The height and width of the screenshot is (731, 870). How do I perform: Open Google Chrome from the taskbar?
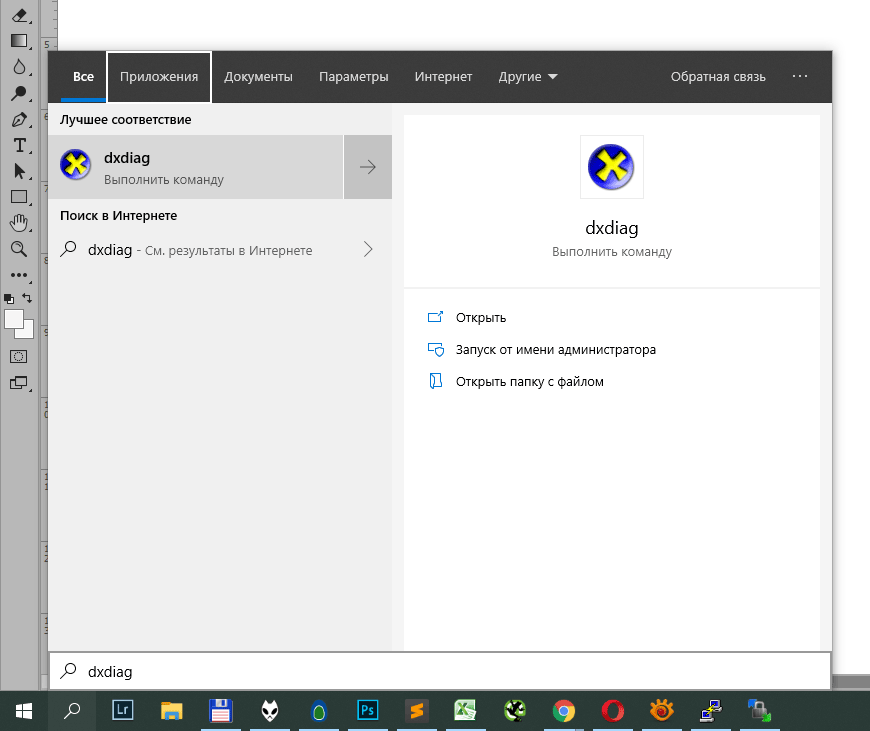click(564, 711)
